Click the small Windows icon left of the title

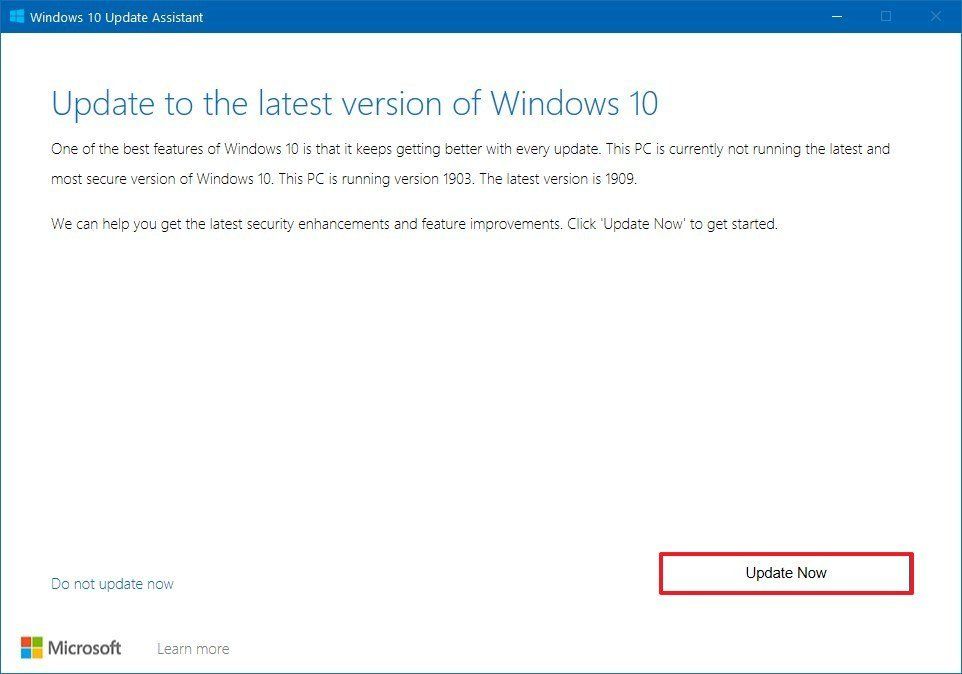click(x=17, y=16)
